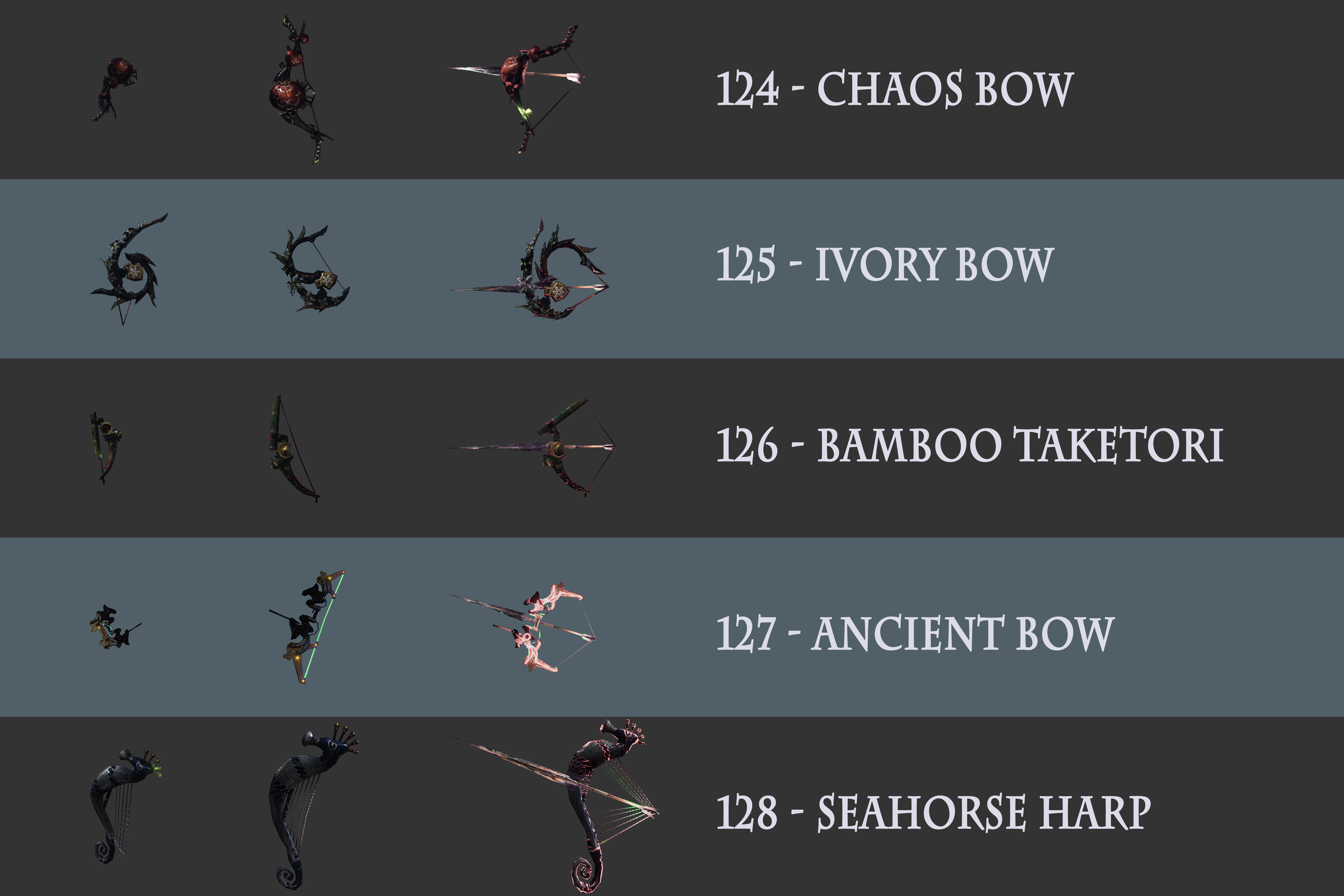Image resolution: width=1344 pixels, height=896 pixels.
Task: Click the Ancient Bow with green string
Action: (x=307, y=627)
